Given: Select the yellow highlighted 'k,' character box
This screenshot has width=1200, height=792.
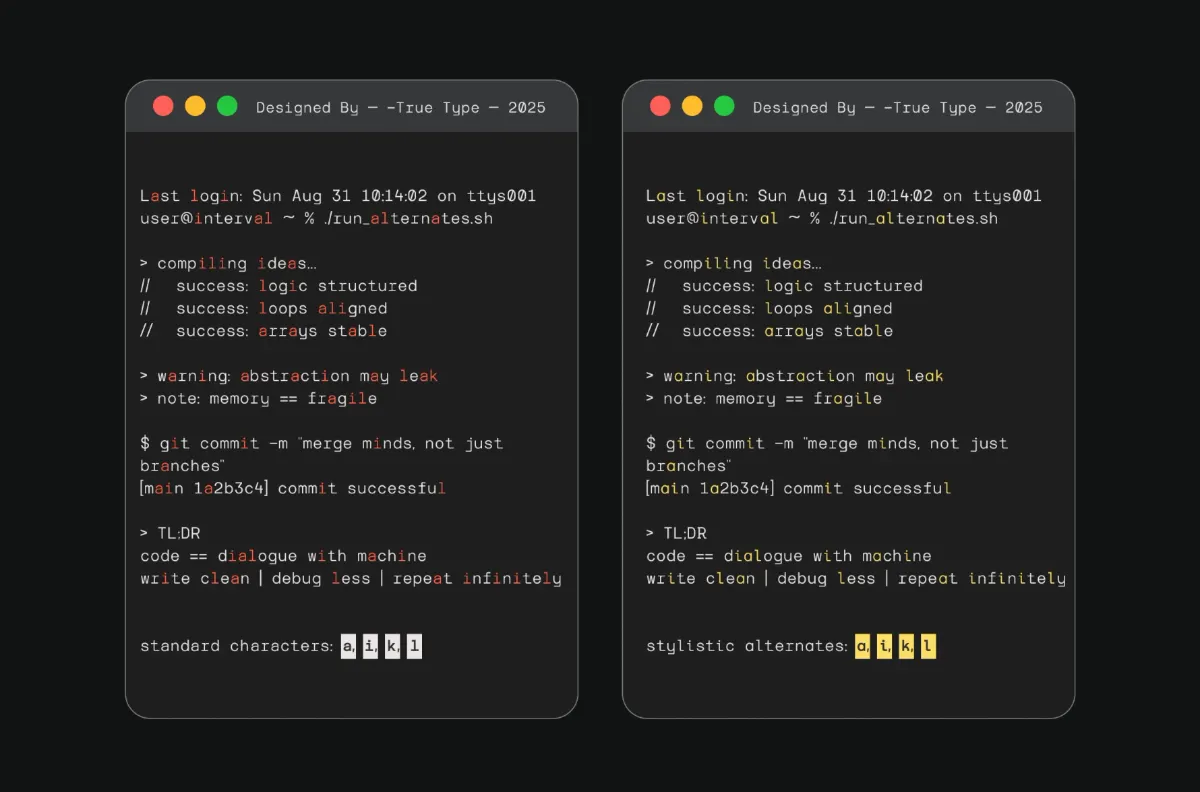Looking at the screenshot, I should point(907,647).
